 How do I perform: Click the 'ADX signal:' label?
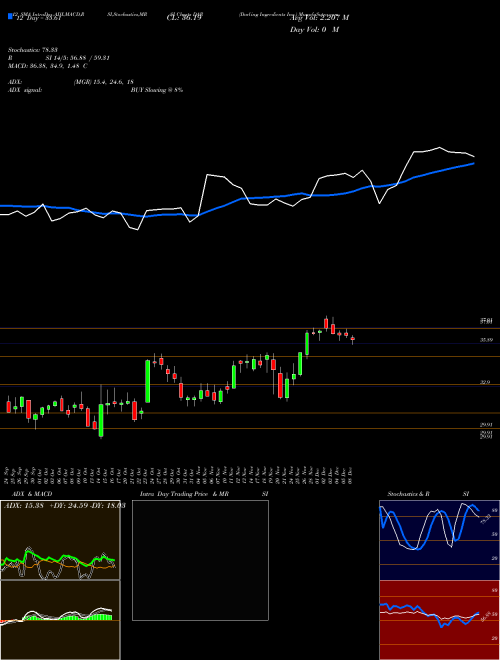pyautogui.click(x=25, y=90)
